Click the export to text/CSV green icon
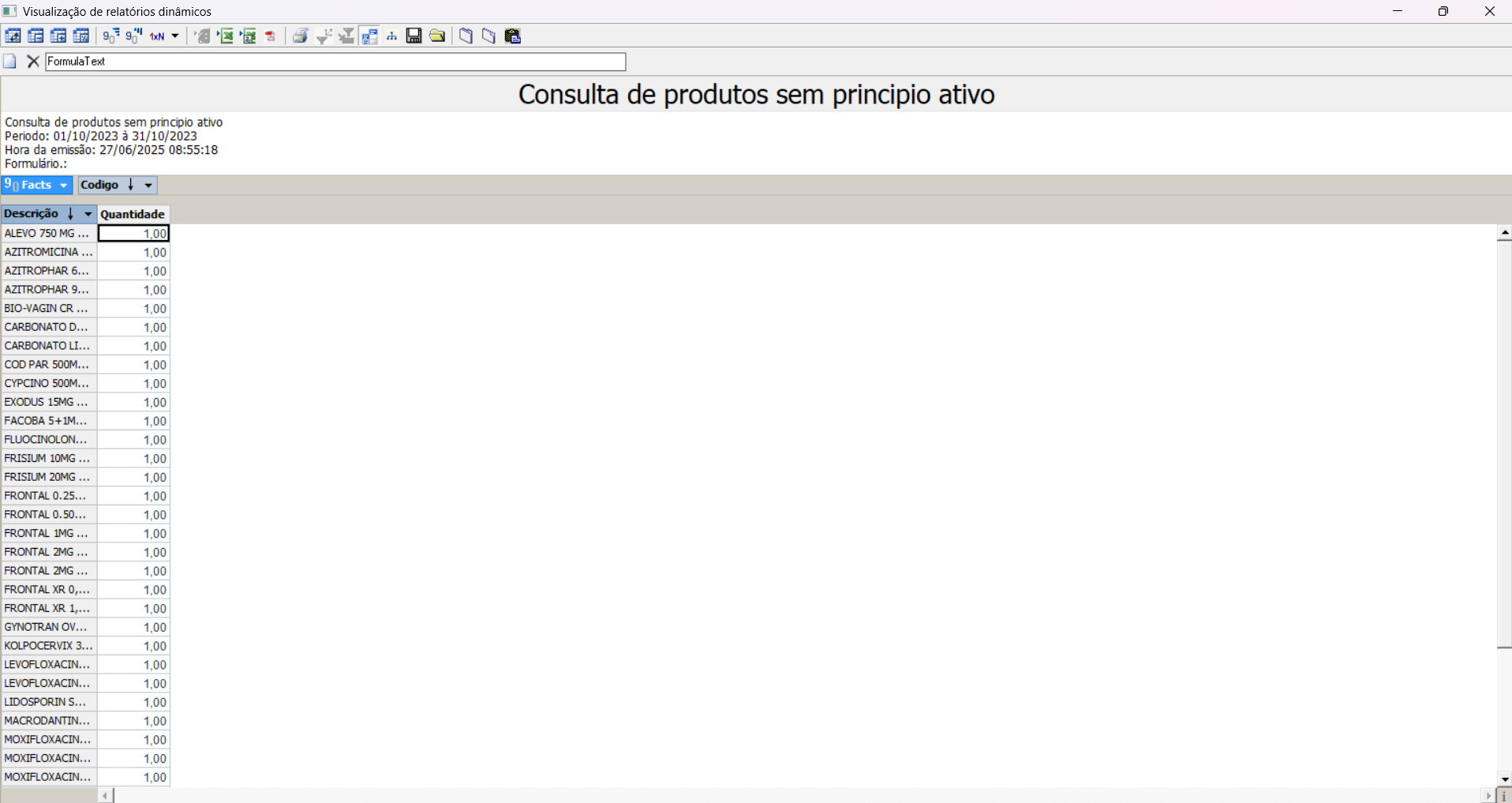This screenshot has height=803, width=1512. (249, 36)
